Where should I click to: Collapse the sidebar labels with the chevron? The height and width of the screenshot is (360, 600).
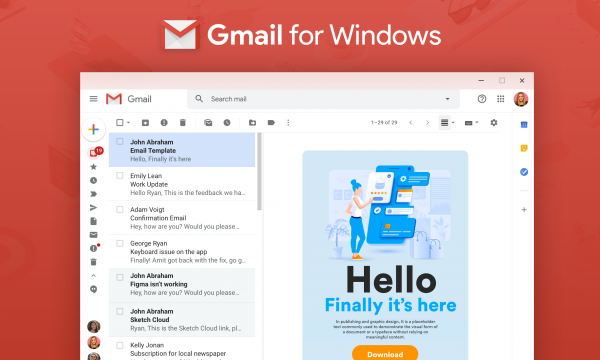click(93, 275)
